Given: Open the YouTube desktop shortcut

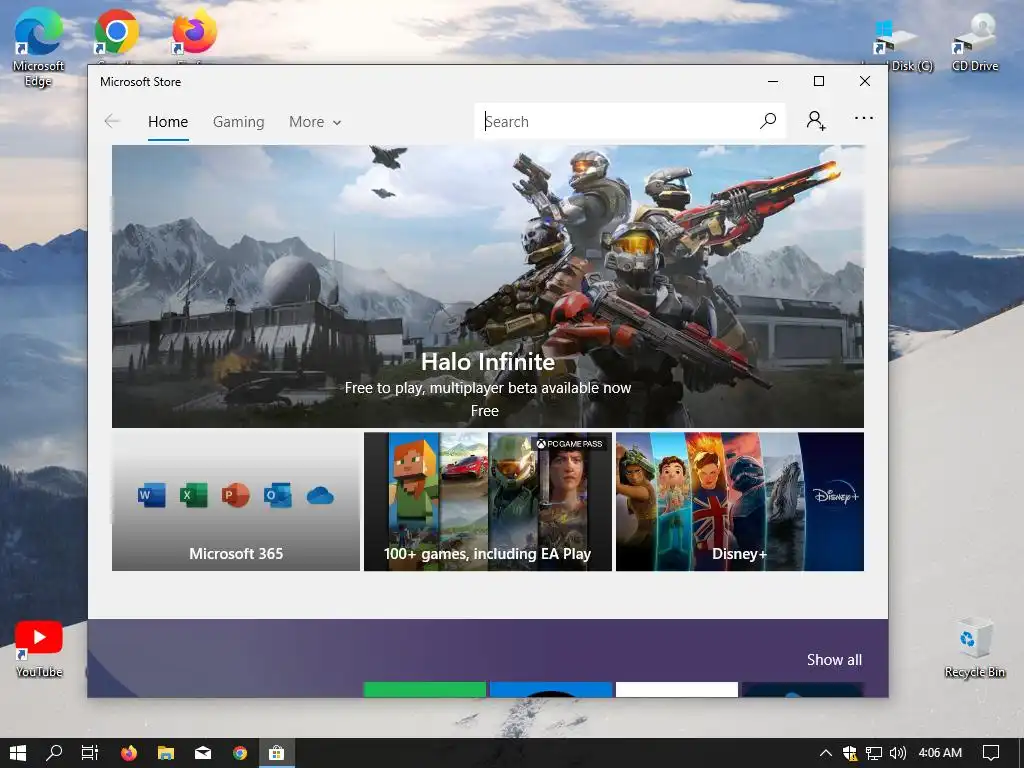Looking at the screenshot, I should click(39, 649).
